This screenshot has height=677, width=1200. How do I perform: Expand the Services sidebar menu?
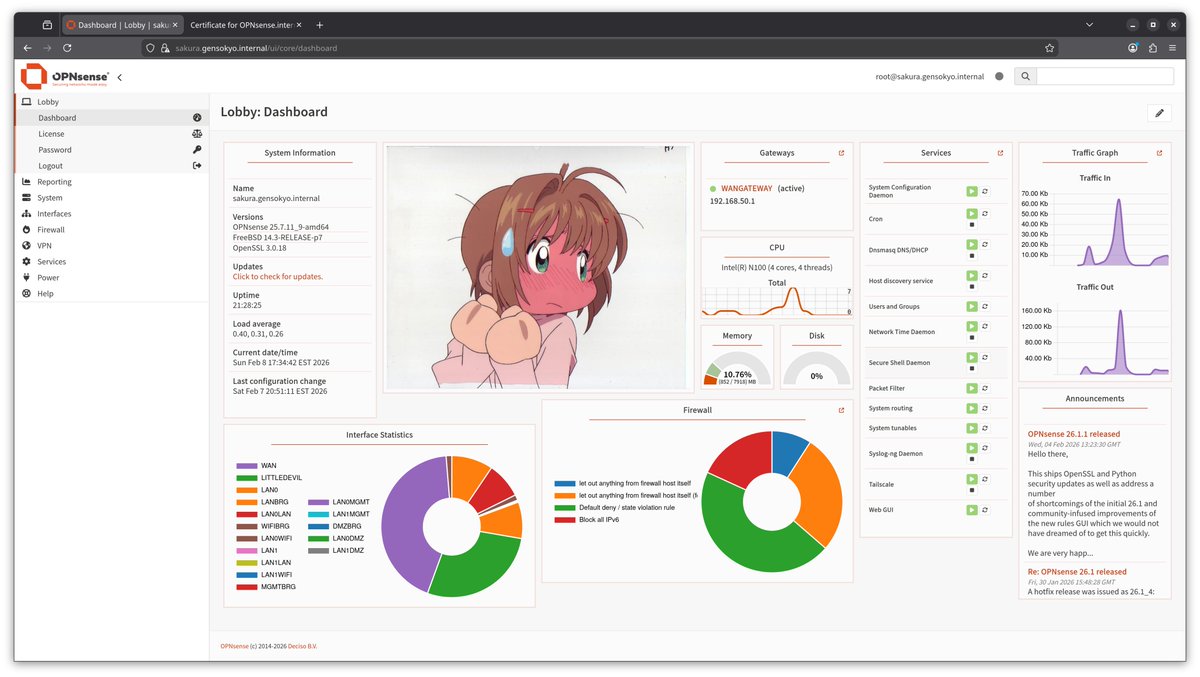[x=110, y=262]
